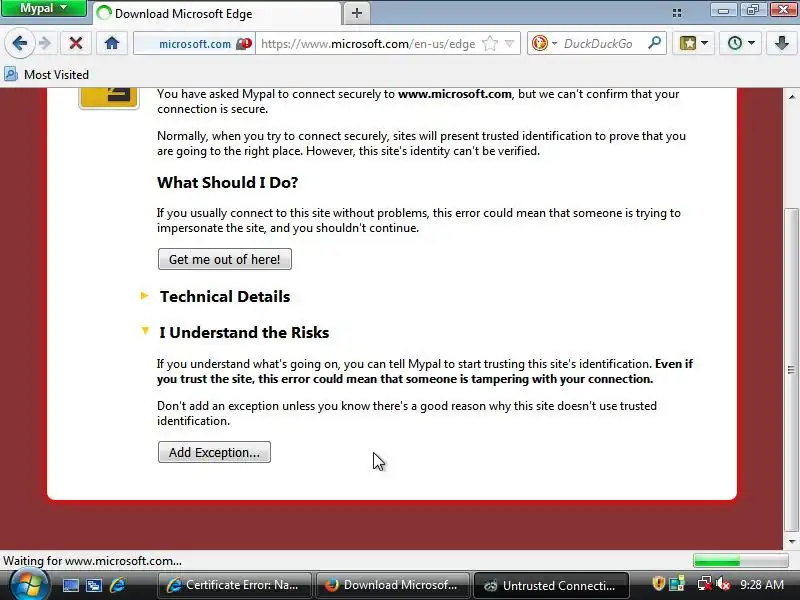The image size is (800, 600).
Task: Open the Bookmarks menu button
Action: (x=693, y=43)
